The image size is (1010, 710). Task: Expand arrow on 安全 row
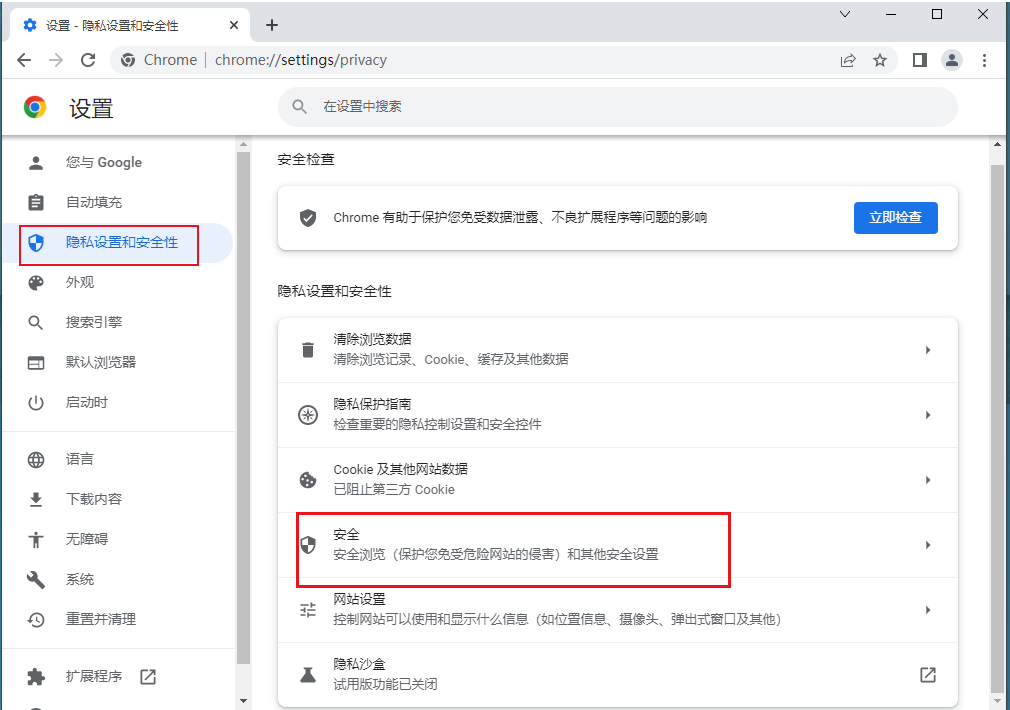click(928, 545)
